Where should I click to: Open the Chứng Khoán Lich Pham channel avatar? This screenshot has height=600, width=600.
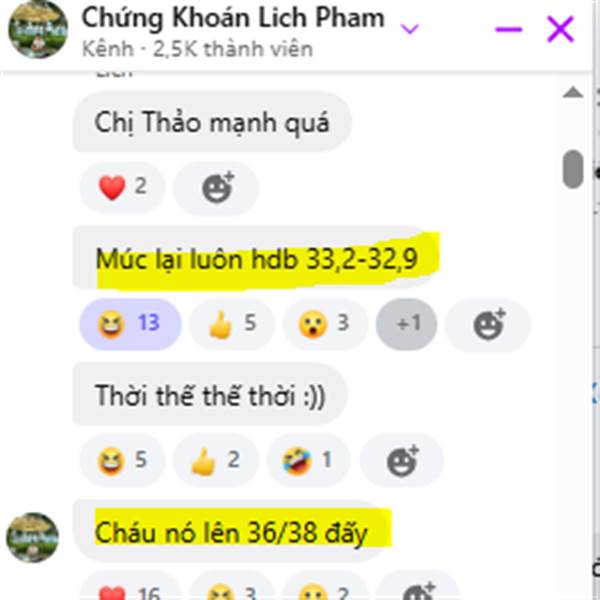[x=38, y=29]
